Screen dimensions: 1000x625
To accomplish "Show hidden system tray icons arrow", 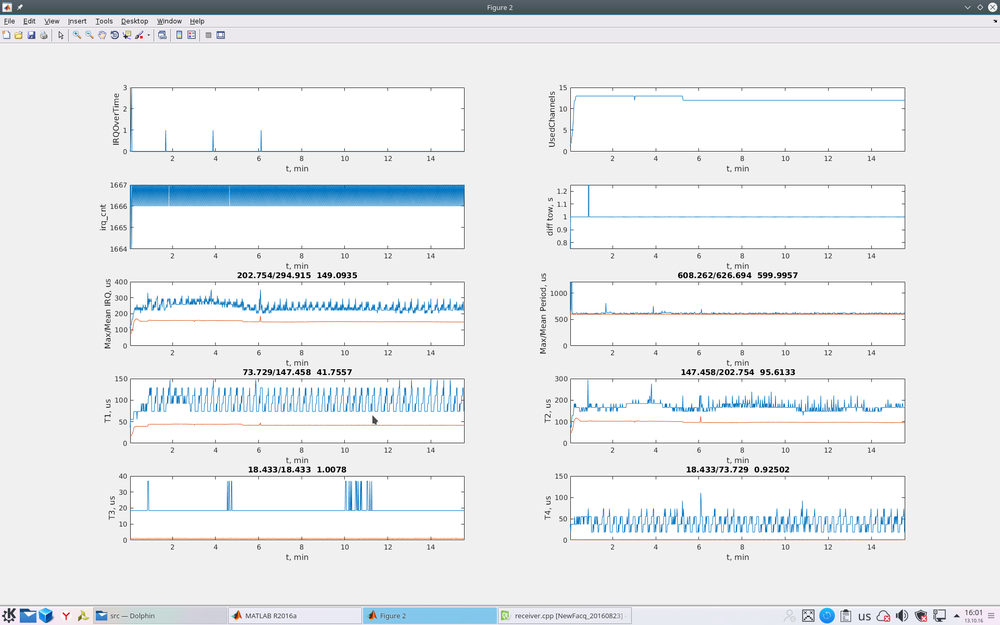I will tap(959, 616).
